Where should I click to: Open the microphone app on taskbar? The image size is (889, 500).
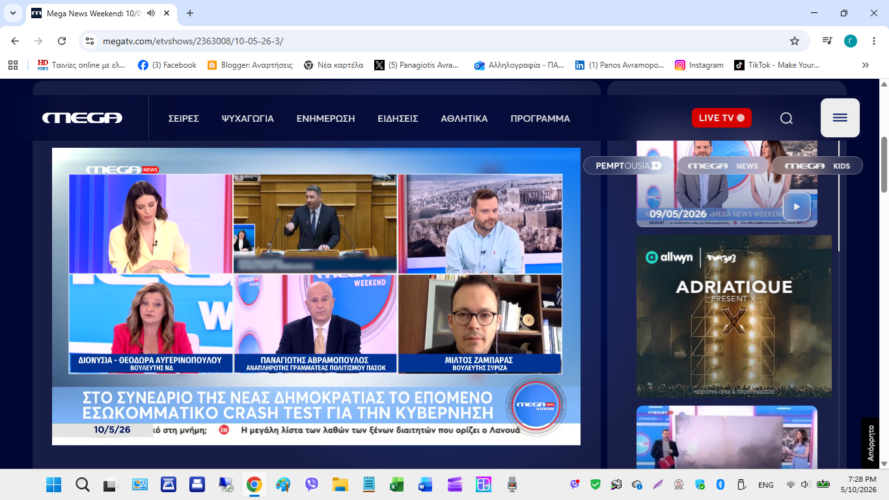pos(511,485)
